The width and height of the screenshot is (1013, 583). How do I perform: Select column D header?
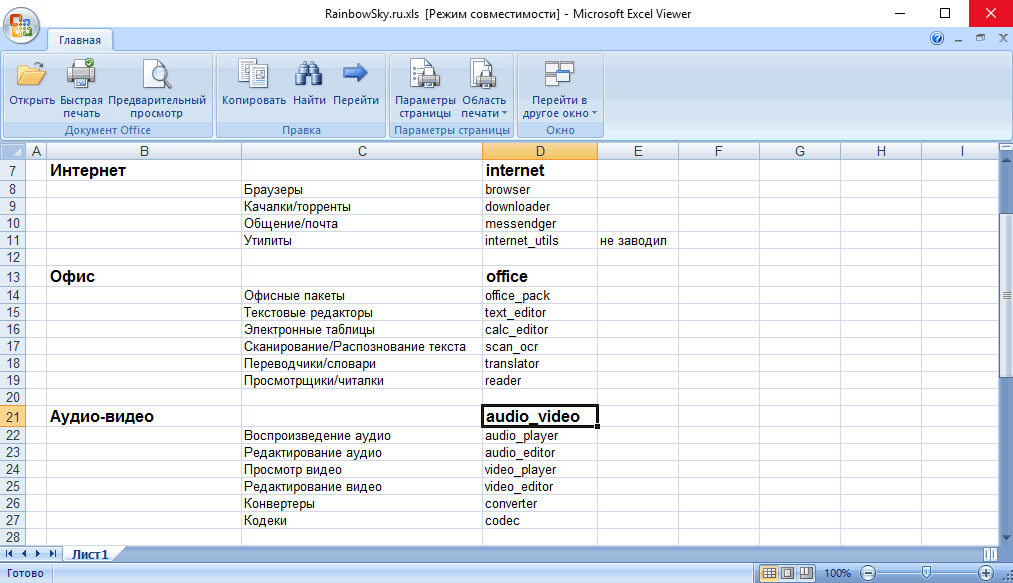[540, 151]
